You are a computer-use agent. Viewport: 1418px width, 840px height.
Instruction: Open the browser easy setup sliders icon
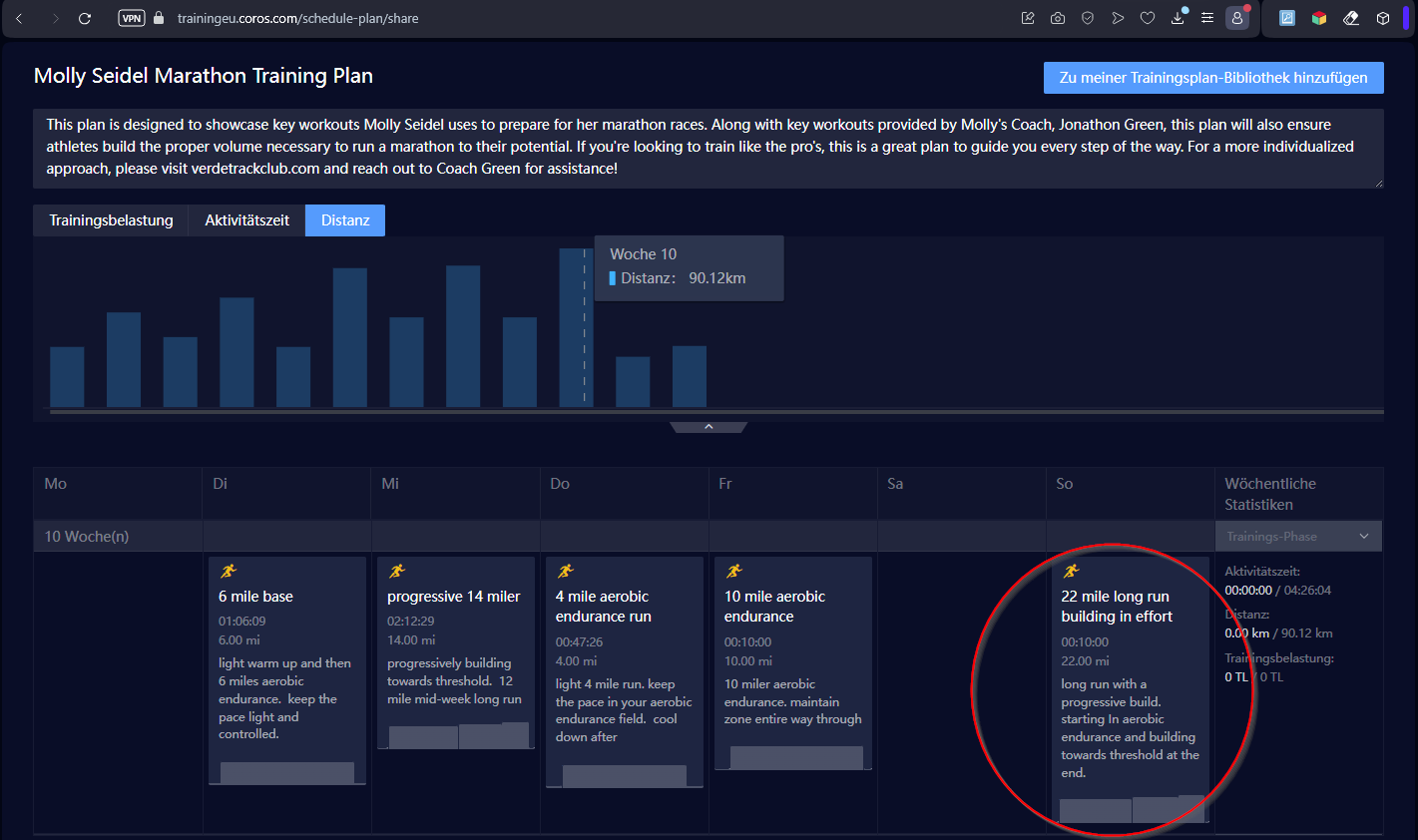point(1207,18)
